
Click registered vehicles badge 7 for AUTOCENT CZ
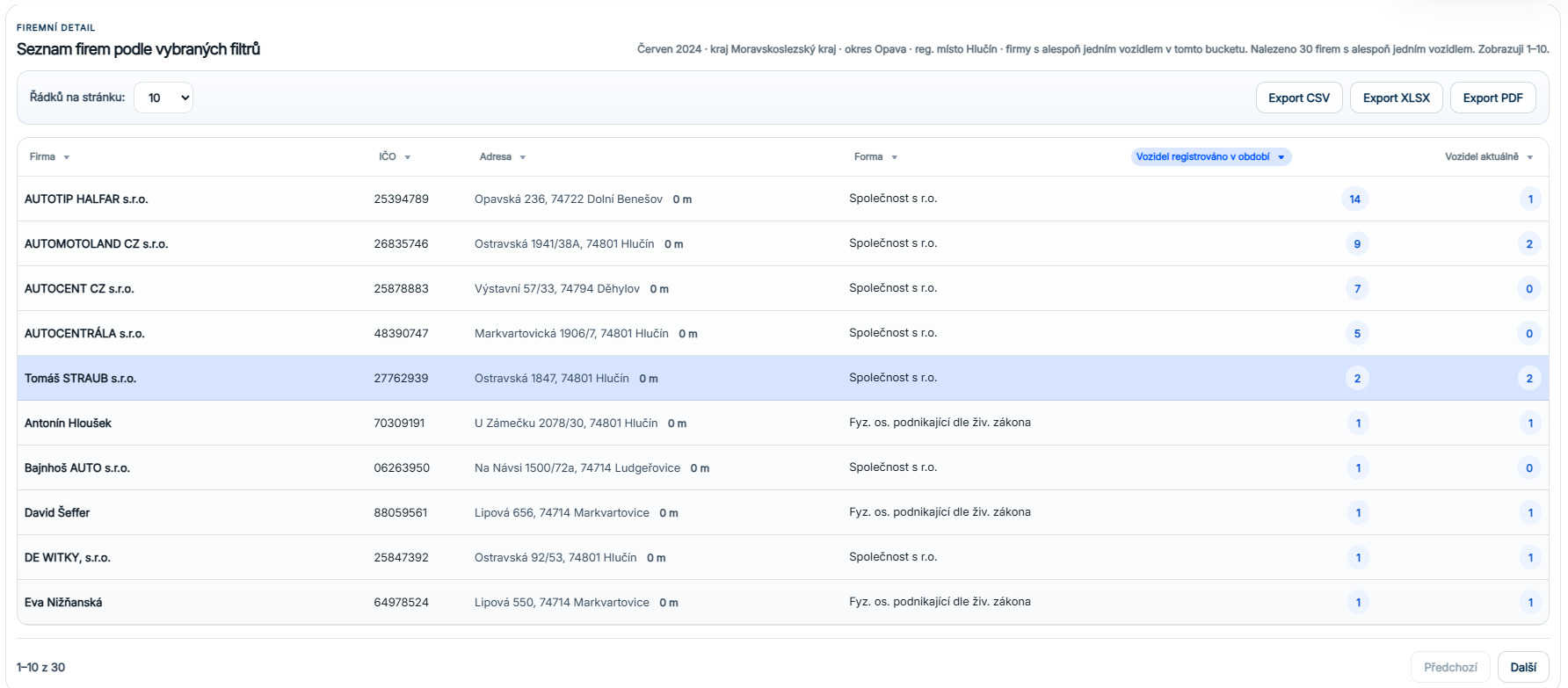[1357, 289]
